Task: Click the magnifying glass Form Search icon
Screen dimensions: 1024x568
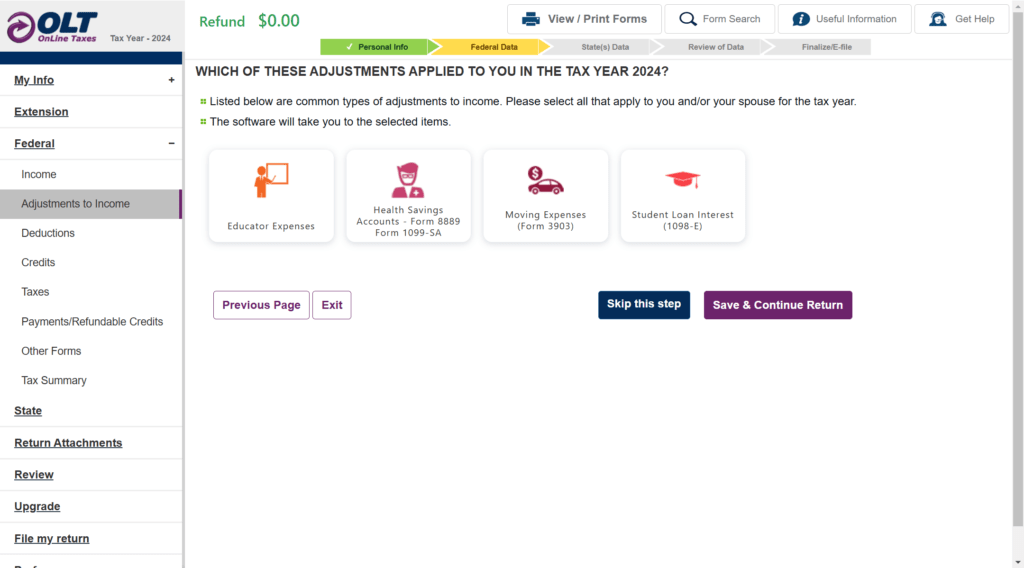Action: (x=688, y=19)
